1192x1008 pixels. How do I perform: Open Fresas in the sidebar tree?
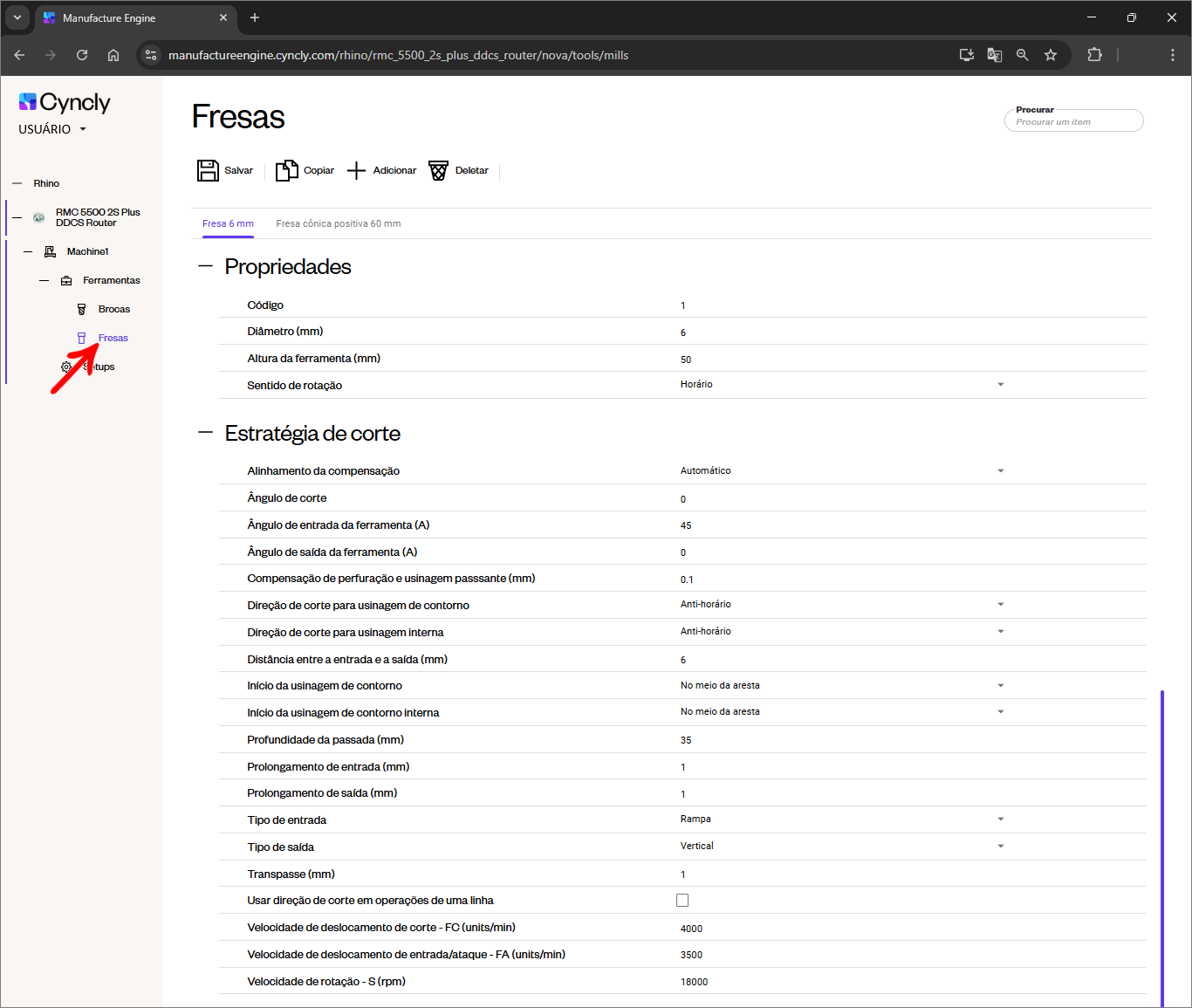pyautogui.click(x=113, y=338)
